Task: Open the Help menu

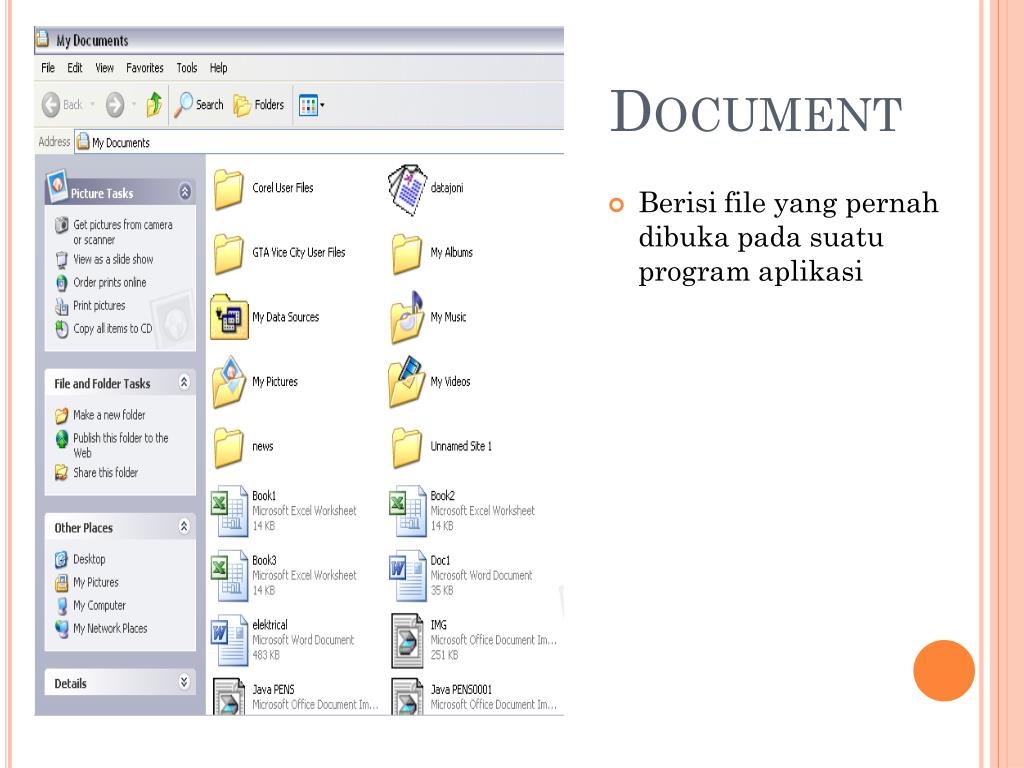Action: click(x=219, y=68)
